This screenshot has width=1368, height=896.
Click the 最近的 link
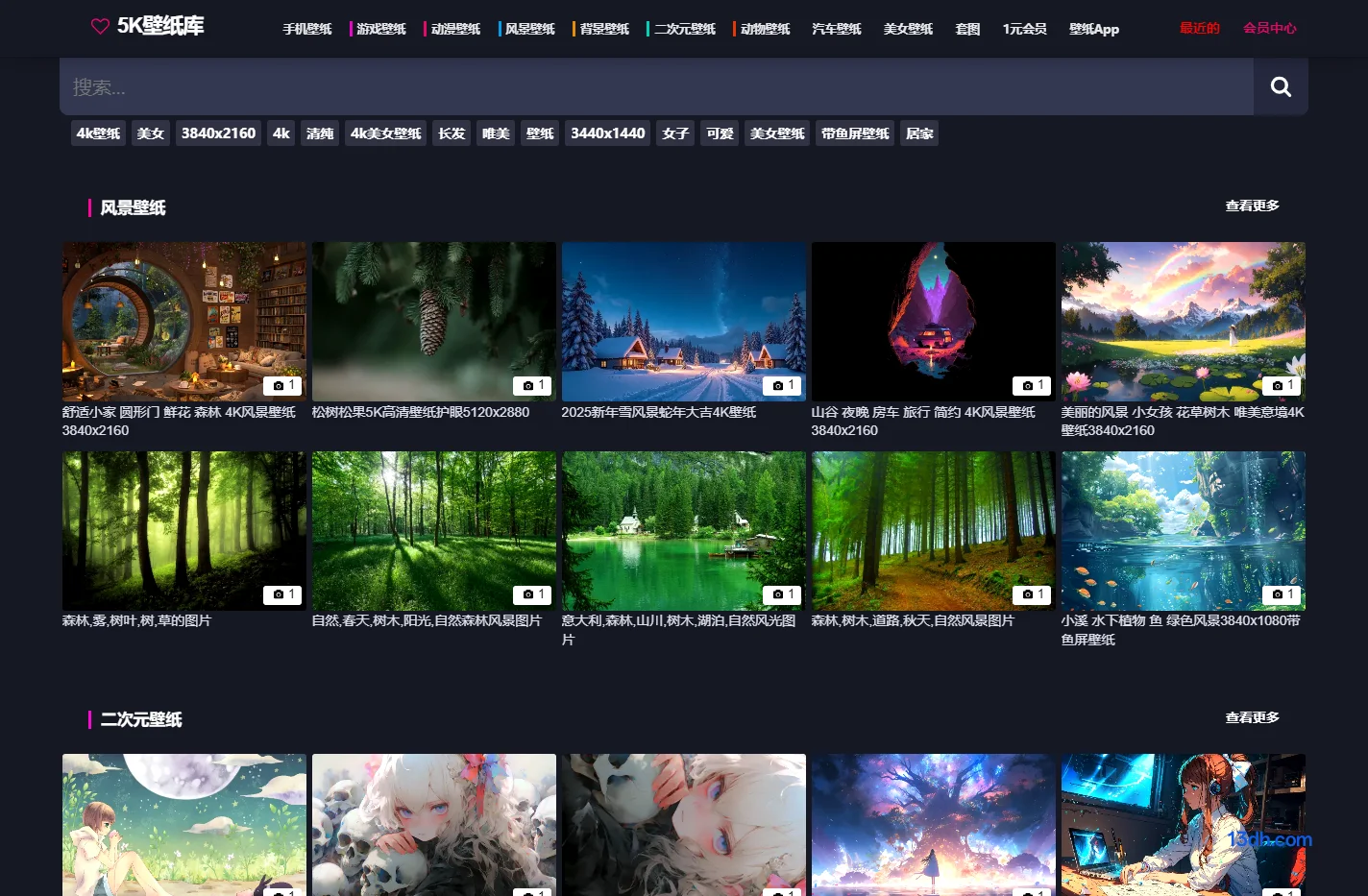(x=1200, y=28)
